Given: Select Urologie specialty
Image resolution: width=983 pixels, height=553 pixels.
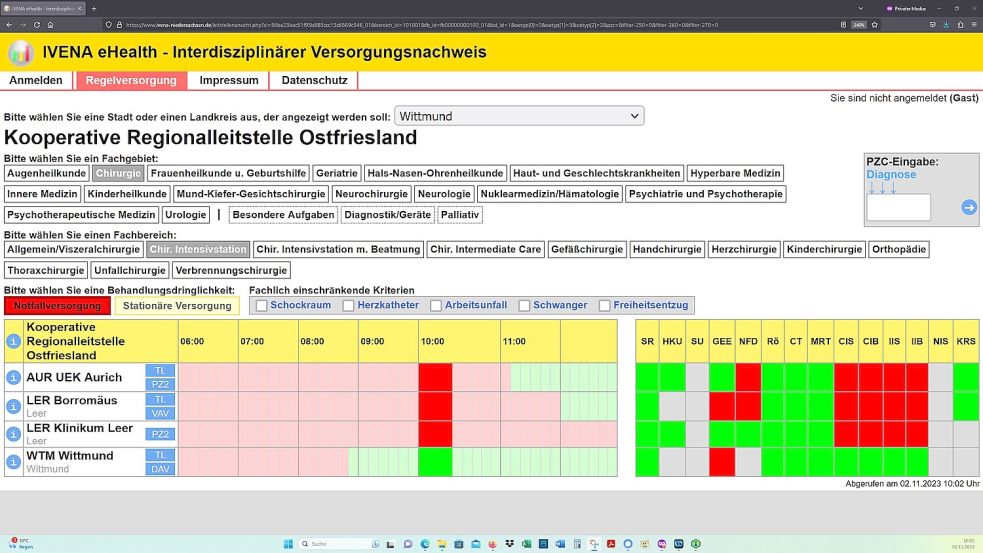Looking at the screenshot, I should click(186, 214).
